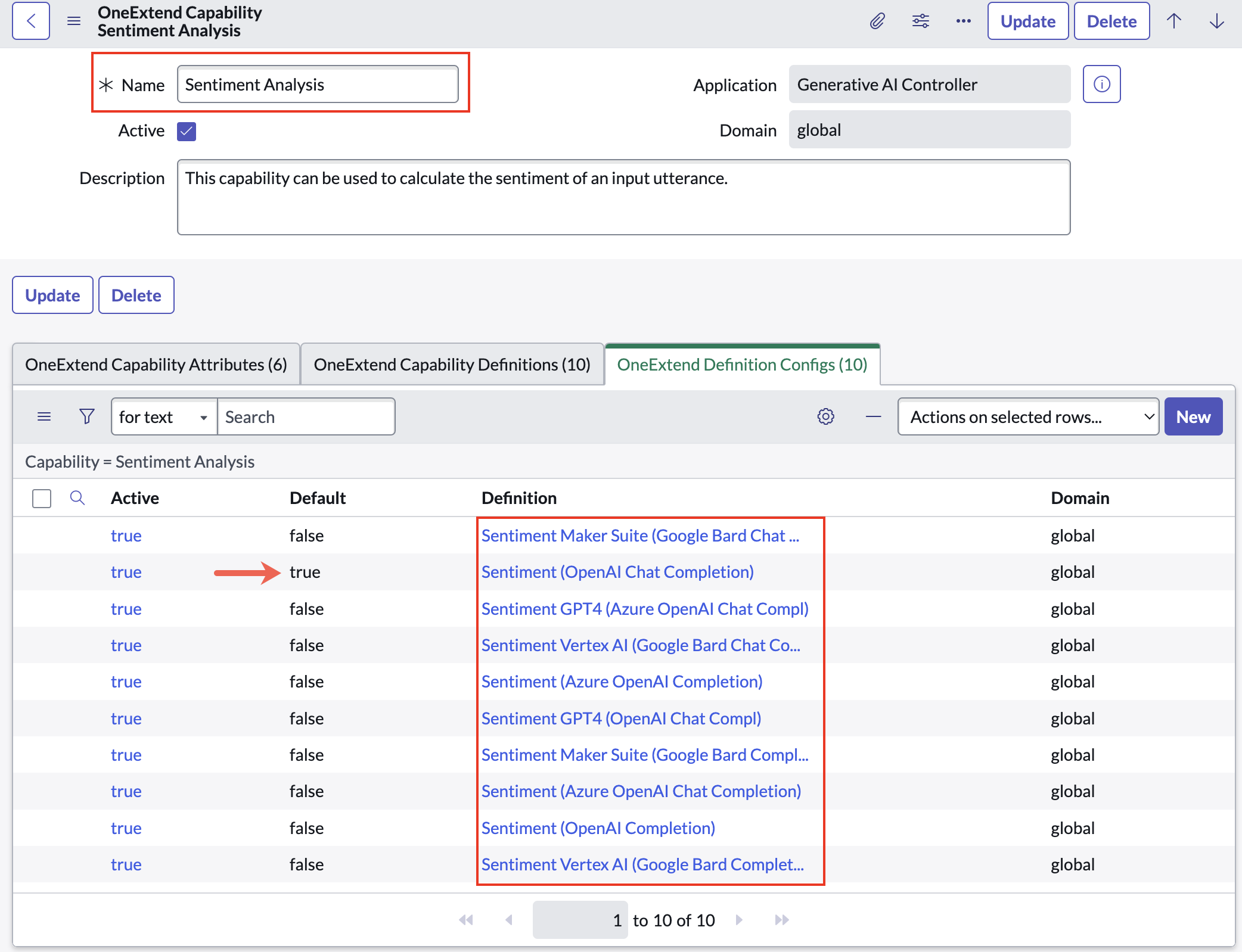Toggle the list filter funnel icon
Viewport: 1242px width, 952px height.
87,416
